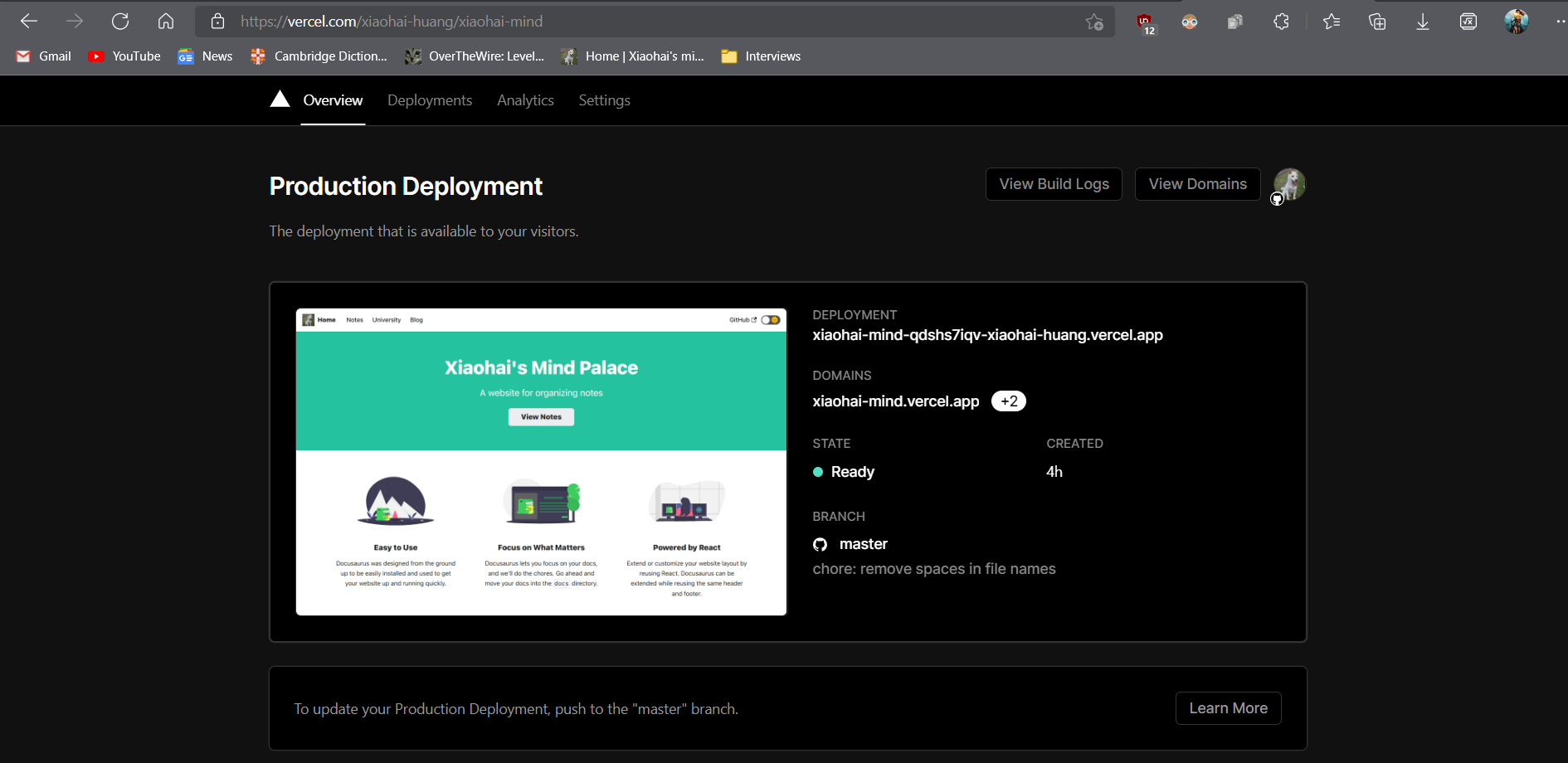The height and width of the screenshot is (763, 1568).
Task: Open the Extensions puzzle icon
Action: 1281,22
